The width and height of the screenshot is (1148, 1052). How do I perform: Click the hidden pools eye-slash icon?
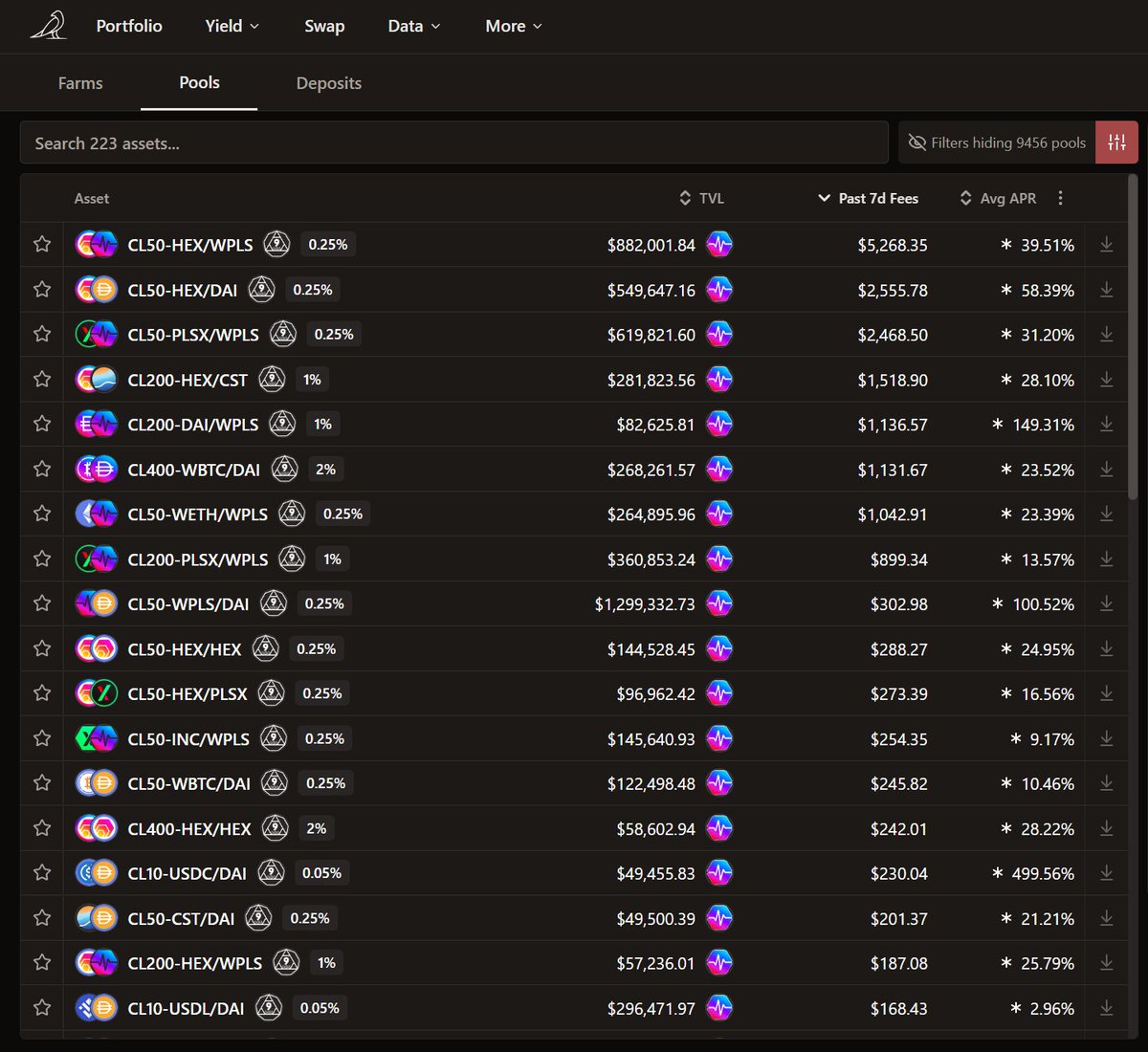[916, 142]
